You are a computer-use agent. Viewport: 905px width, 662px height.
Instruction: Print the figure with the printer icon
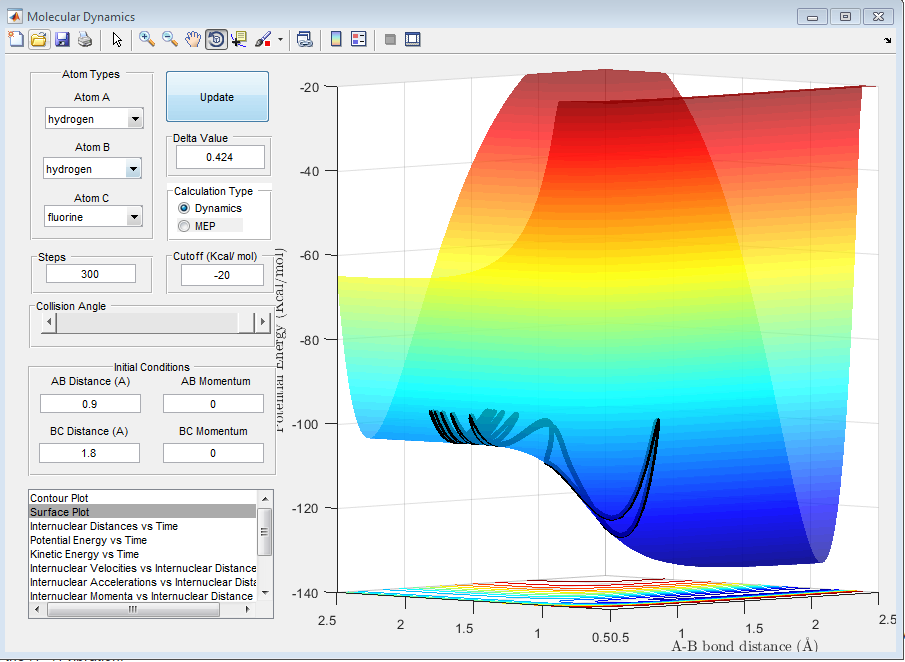85,40
